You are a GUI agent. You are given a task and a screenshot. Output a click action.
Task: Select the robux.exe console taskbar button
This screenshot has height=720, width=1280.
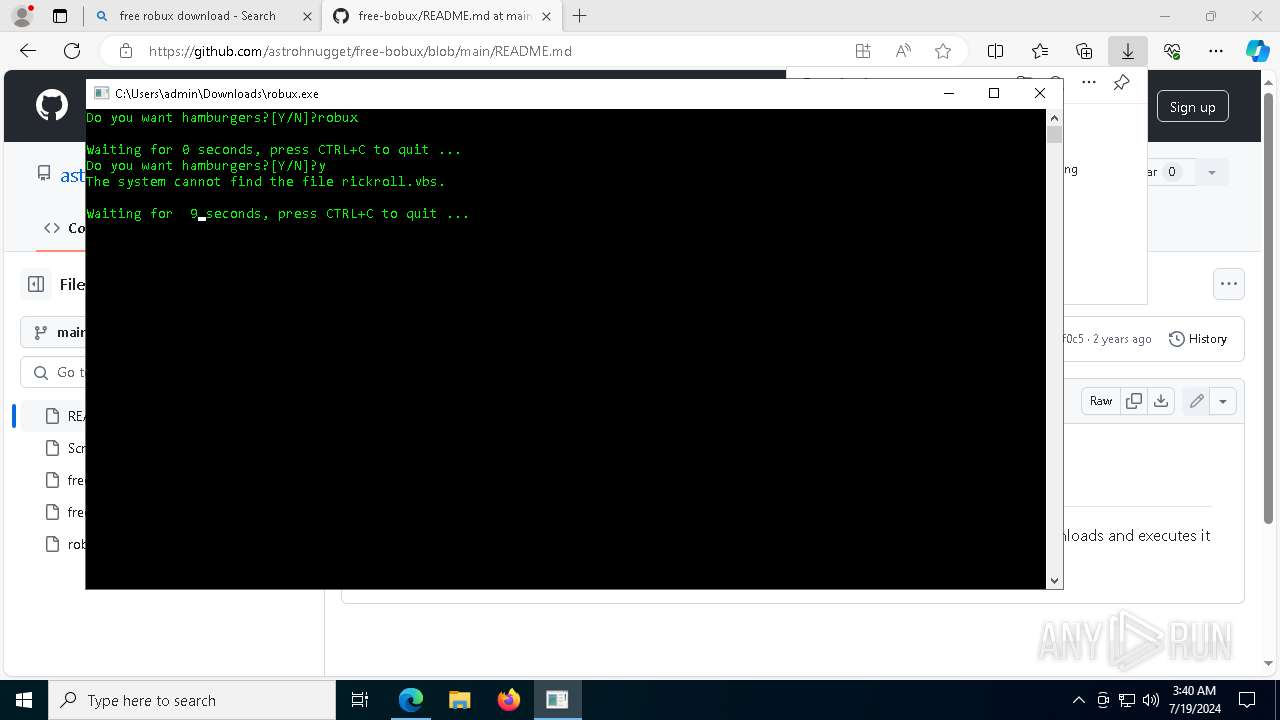(x=557, y=700)
